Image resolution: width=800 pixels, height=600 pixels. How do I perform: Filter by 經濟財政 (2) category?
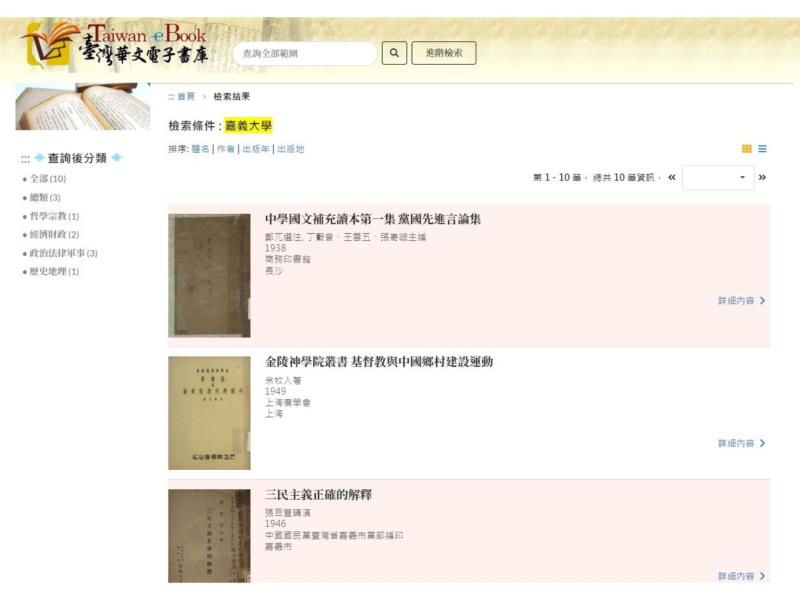pos(54,235)
